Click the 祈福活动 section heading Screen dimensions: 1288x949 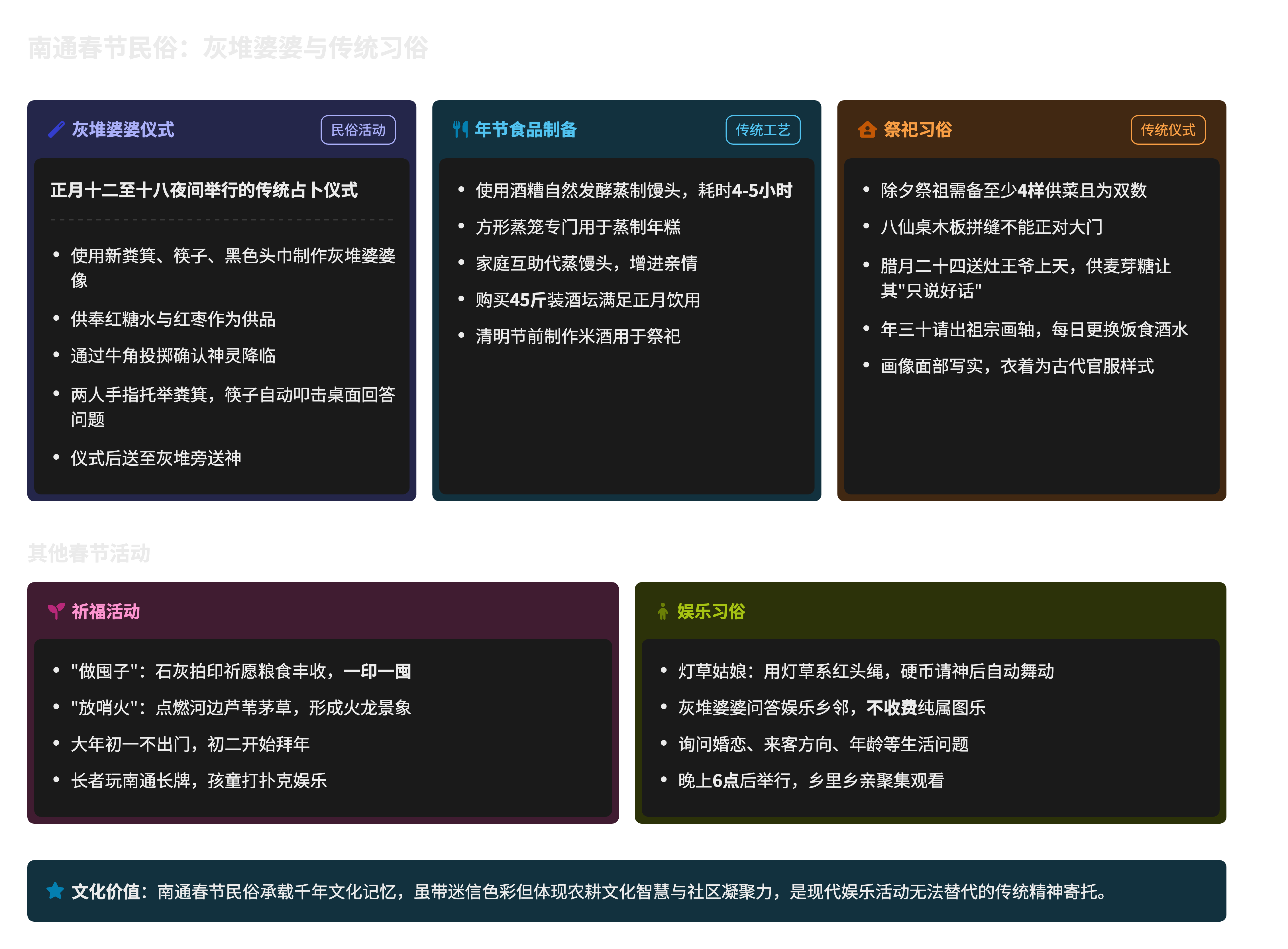106,611
